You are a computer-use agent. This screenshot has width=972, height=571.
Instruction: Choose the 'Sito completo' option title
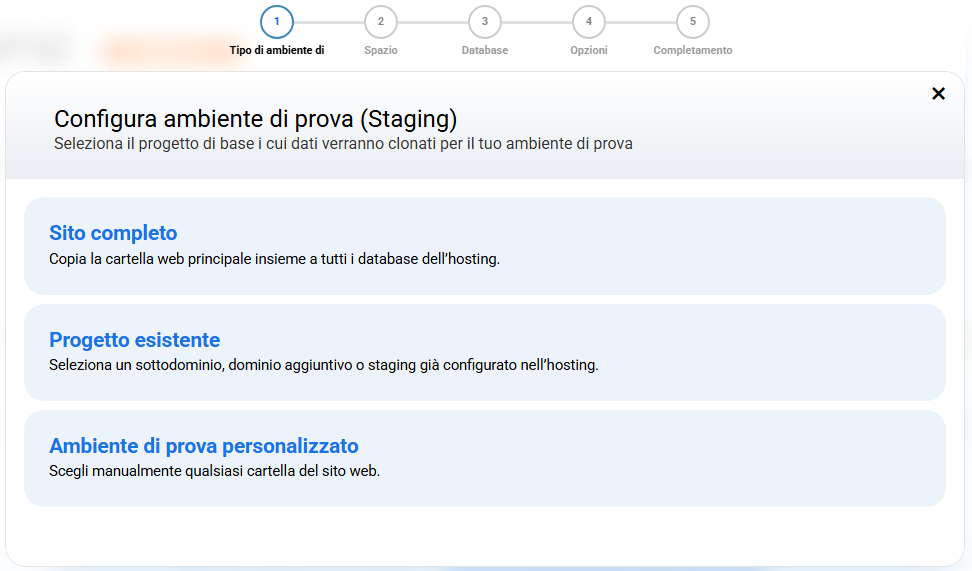[113, 233]
